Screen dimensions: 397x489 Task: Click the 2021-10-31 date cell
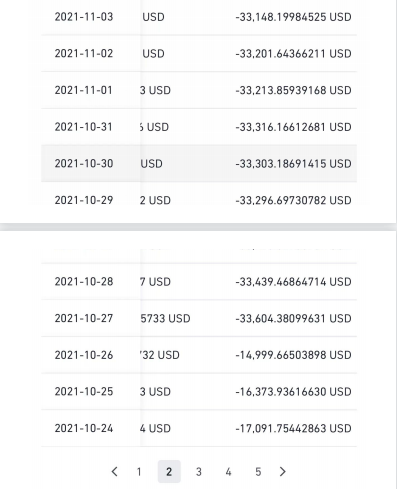coord(83,127)
